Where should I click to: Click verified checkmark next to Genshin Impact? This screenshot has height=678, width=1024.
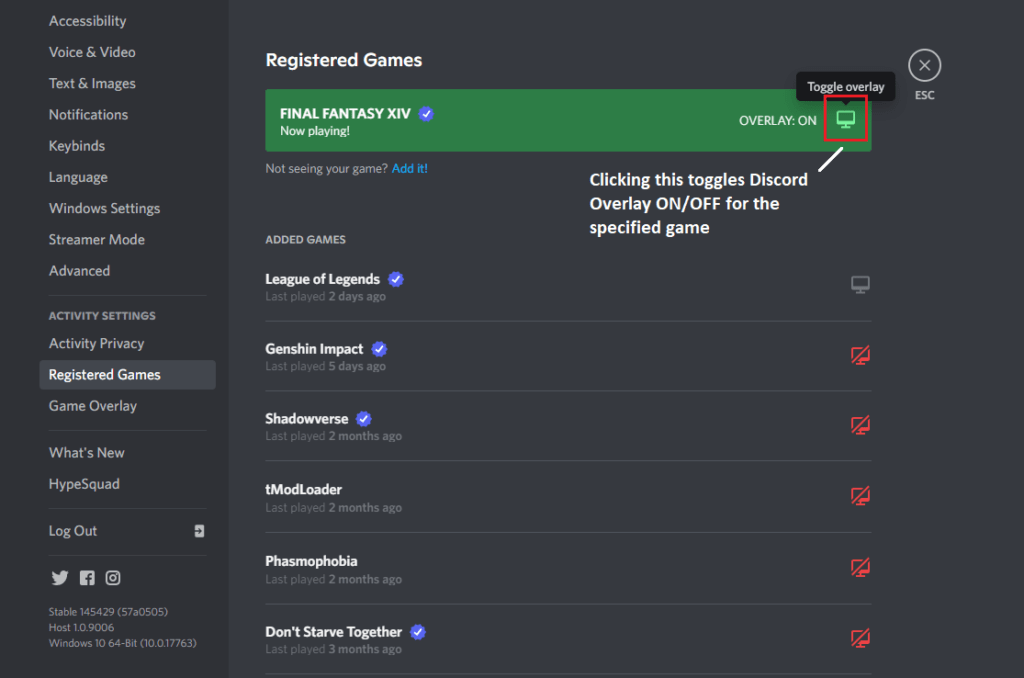(379, 349)
